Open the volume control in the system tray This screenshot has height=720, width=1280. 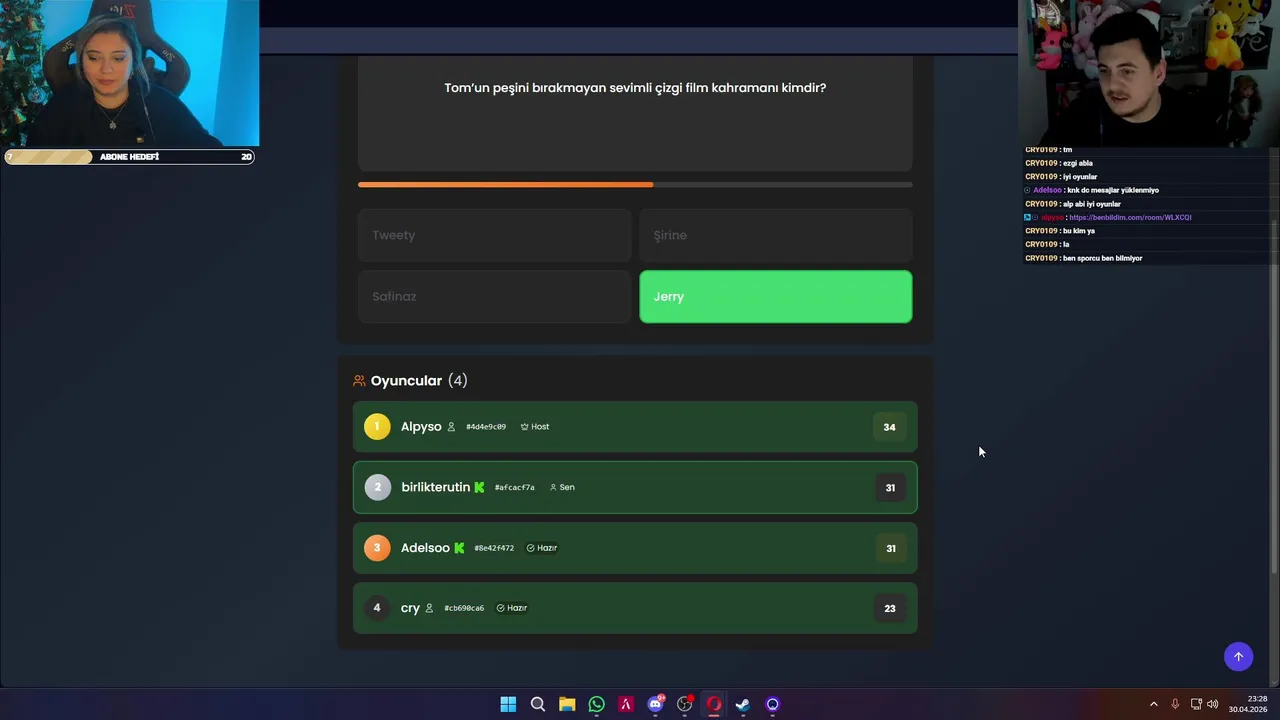coord(1213,704)
